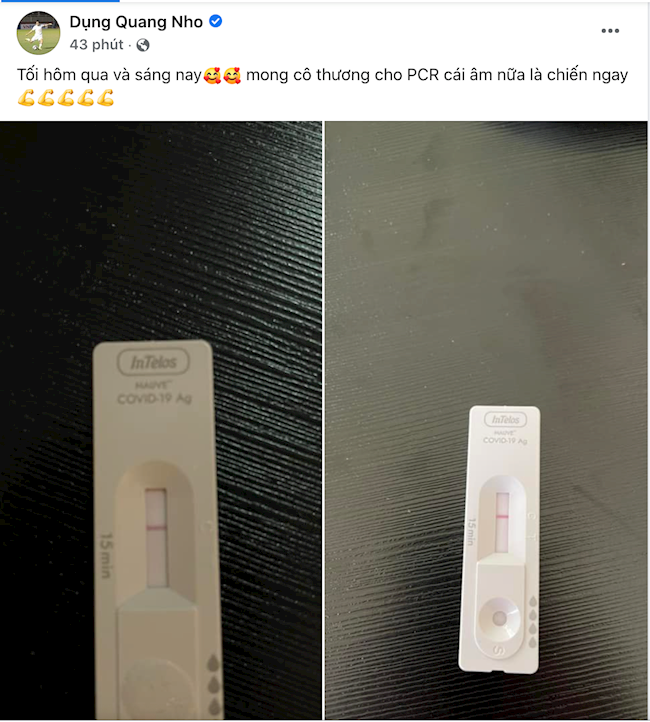
Task: Click red control line on left strip
Action: pos(156,527)
